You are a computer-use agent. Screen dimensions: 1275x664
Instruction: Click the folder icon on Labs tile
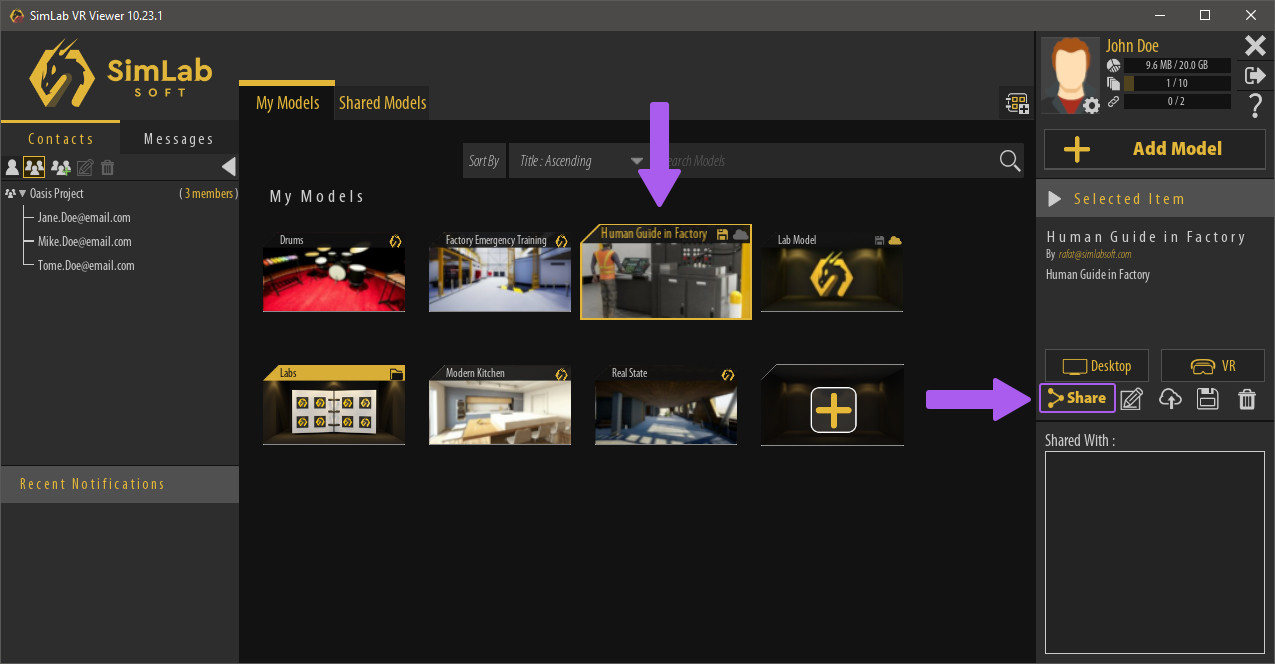pos(397,374)
